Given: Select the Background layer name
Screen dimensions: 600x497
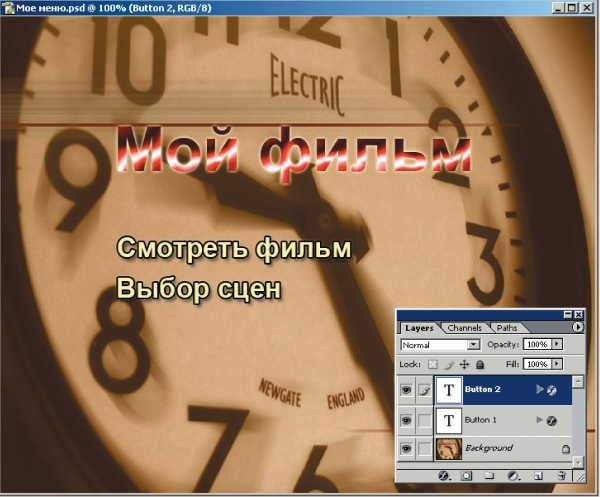Looking at the screenshot, I should tap(489, 448).
